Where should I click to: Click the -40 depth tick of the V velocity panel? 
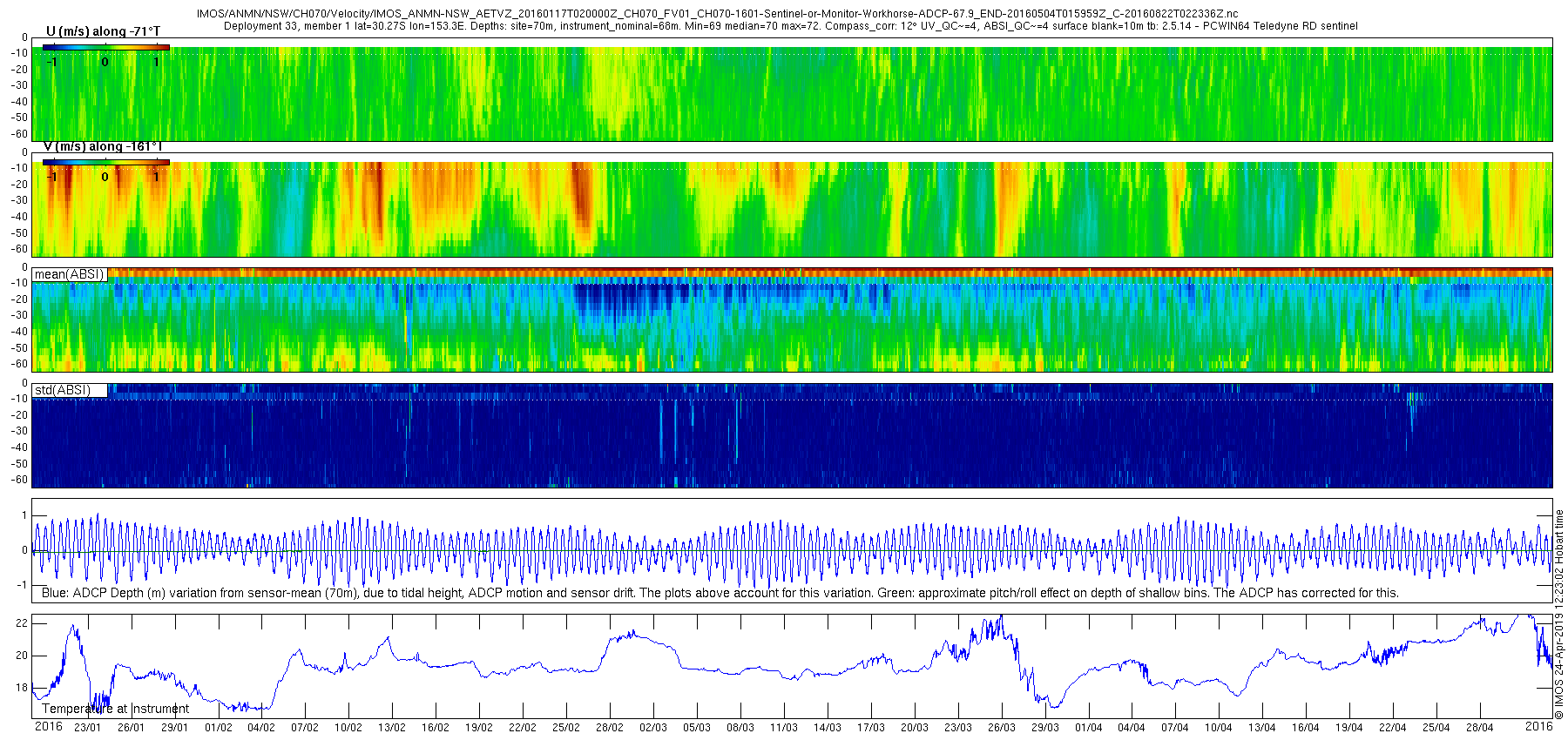pyautogui.click(x=19, y=217)
